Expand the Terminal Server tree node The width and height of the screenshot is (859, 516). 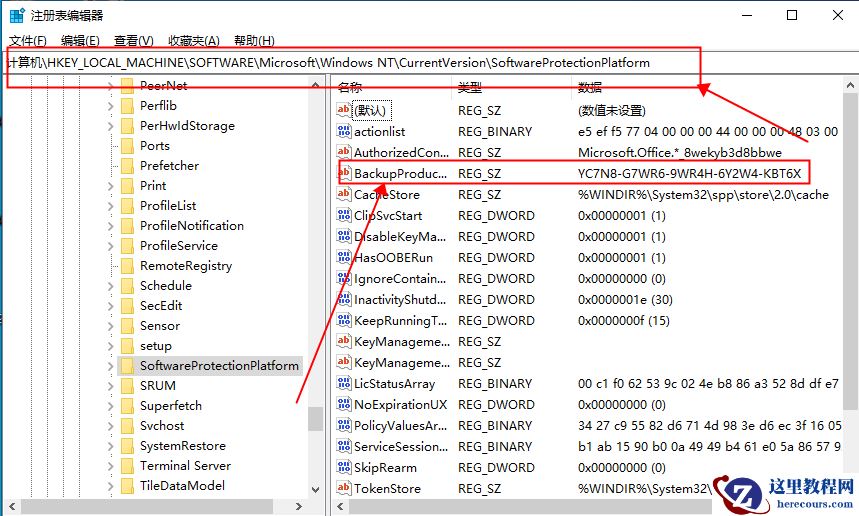pyautogui.click(x=111, y=466)
